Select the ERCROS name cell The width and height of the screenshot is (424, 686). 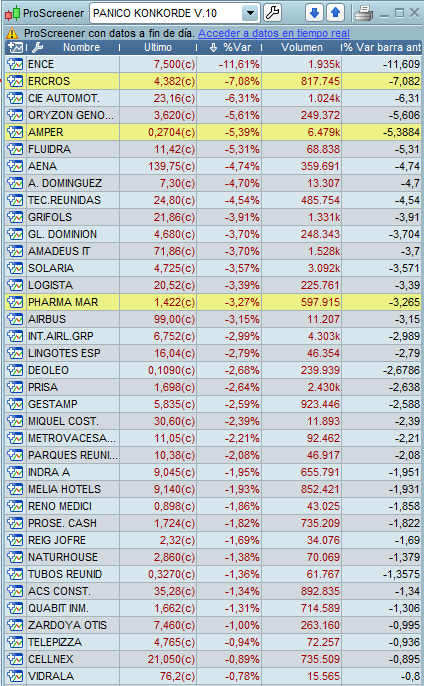(73, 81)
